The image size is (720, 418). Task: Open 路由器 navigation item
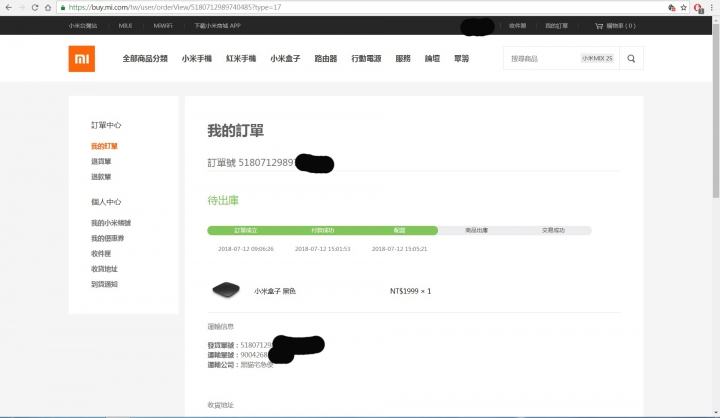tap(326, 58)
